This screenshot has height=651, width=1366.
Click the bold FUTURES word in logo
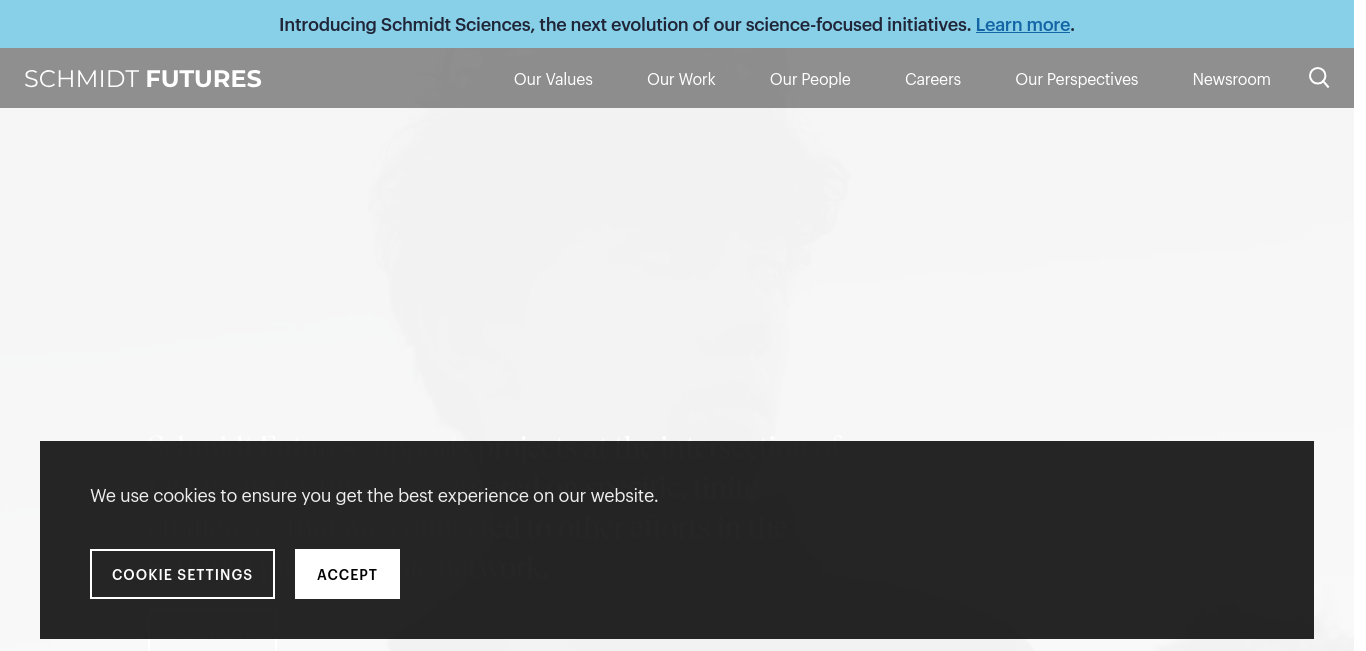click(204, 79)
